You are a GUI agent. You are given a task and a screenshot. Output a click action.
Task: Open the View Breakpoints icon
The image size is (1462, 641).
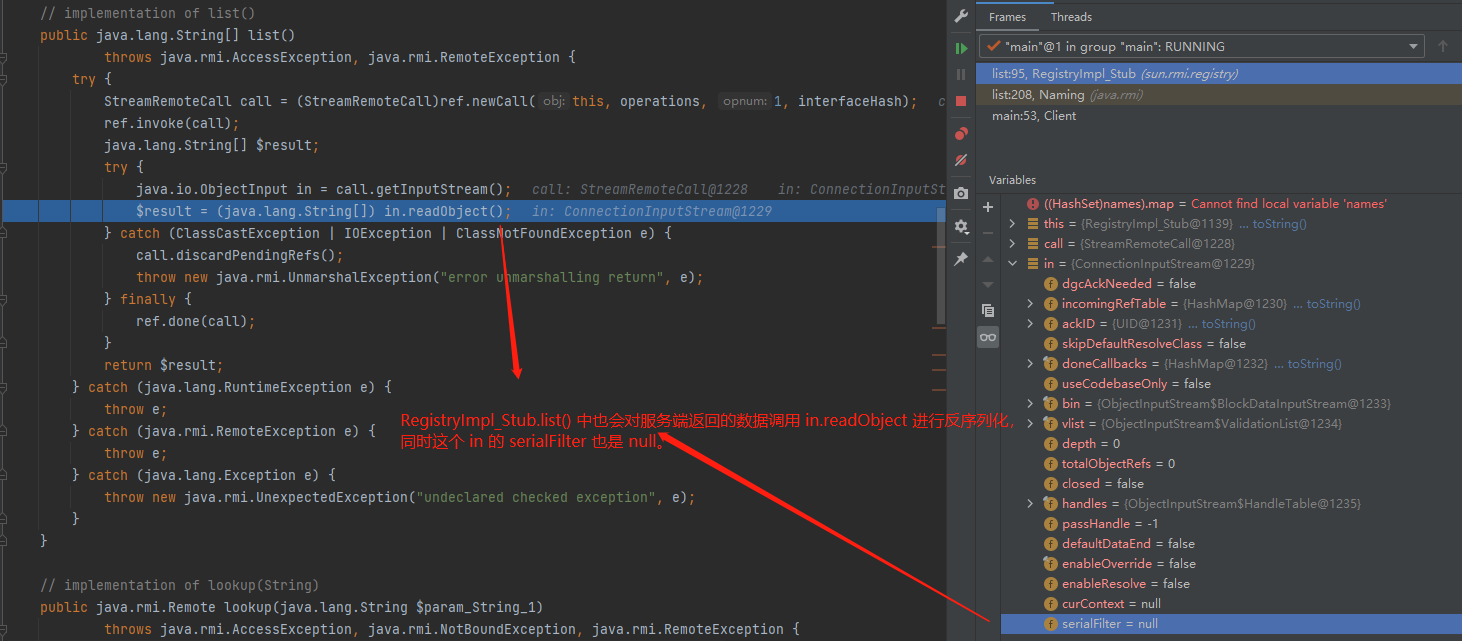(x=961, y=133)
